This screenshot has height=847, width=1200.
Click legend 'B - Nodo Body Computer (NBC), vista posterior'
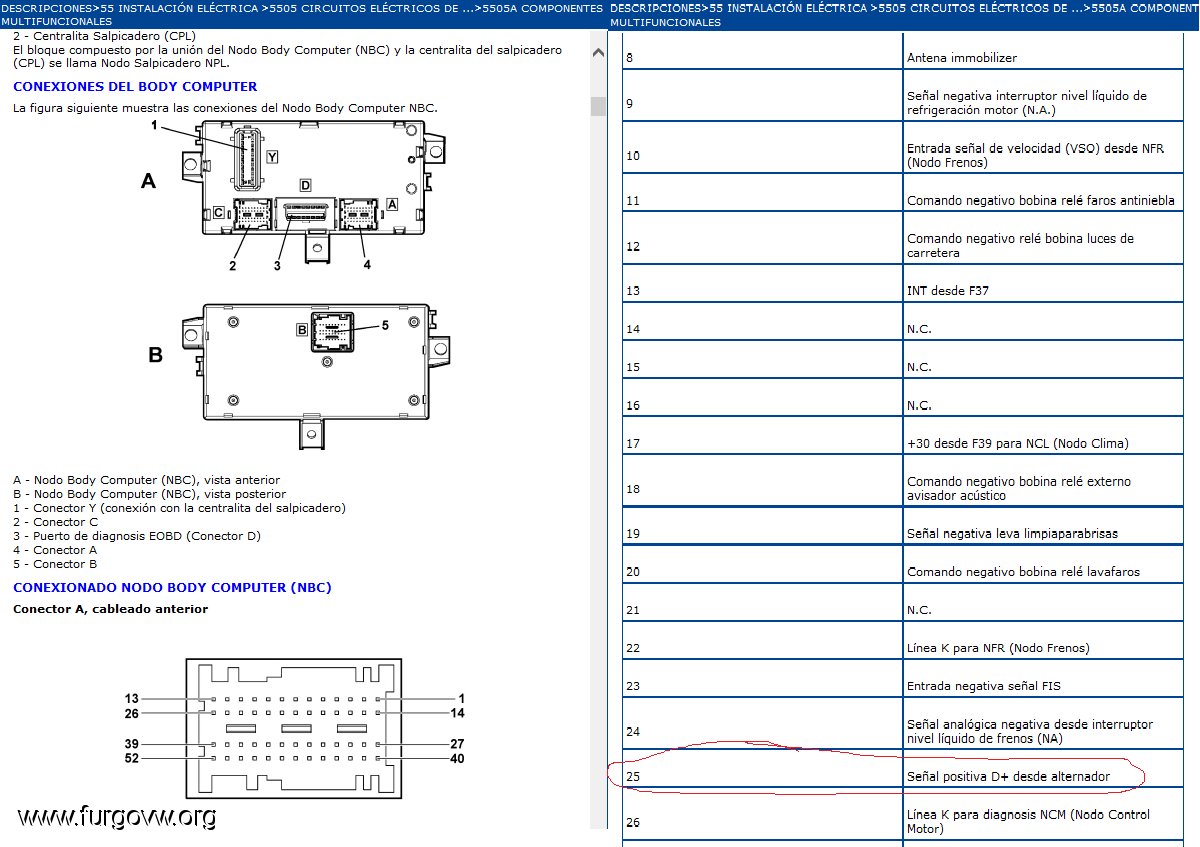(149, 494)
